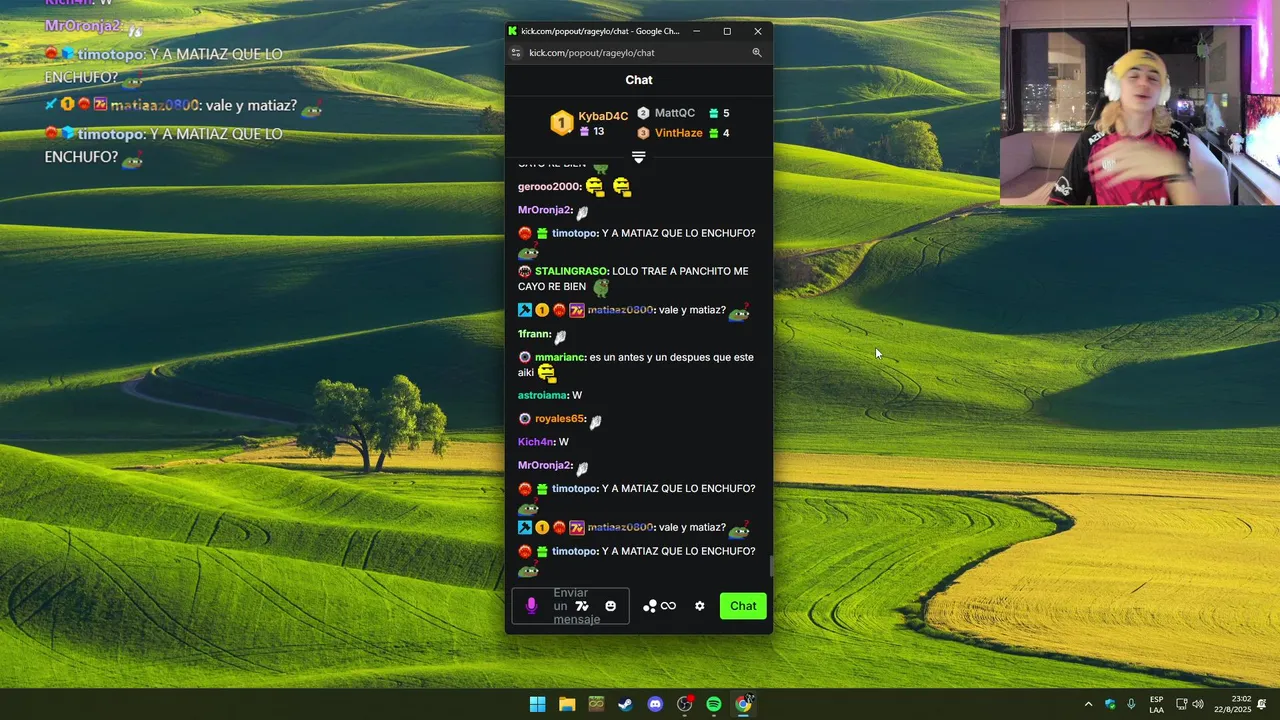Click the tray microphone icon
The image size is (1280, 720).
click(1131, 704)
